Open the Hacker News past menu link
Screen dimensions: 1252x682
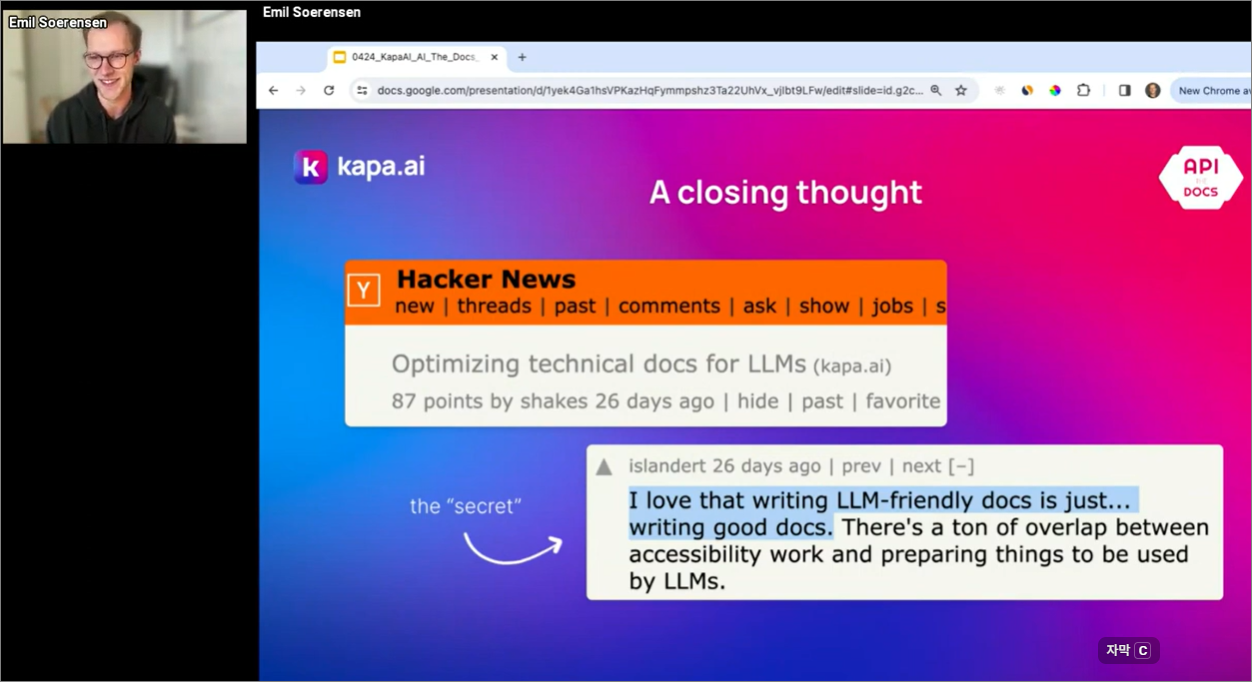[x=575, y=306]
